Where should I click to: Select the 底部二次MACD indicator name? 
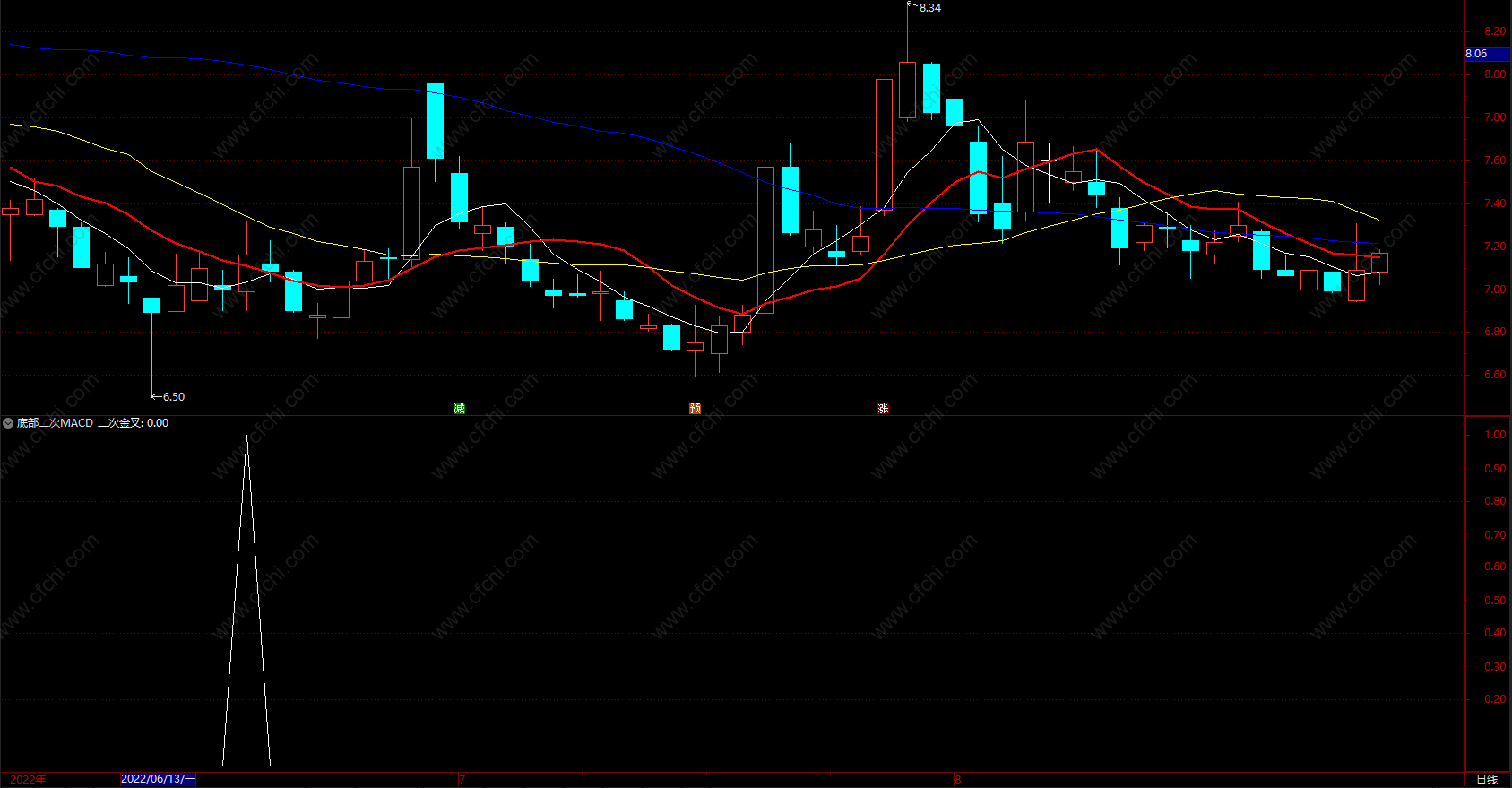(x=55, y=423)
